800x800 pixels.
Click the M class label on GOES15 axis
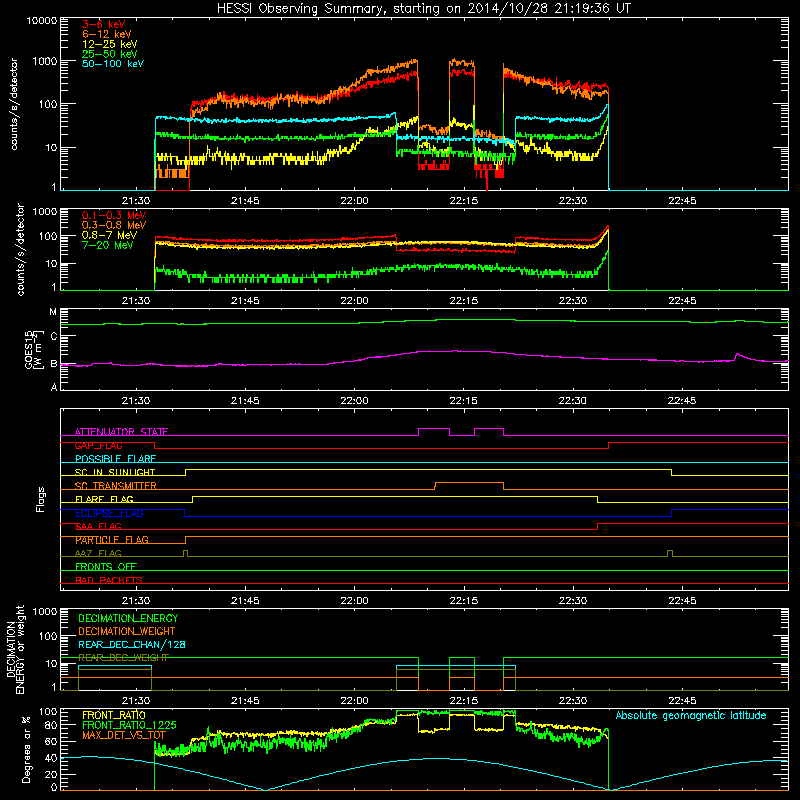click(53, 312)
